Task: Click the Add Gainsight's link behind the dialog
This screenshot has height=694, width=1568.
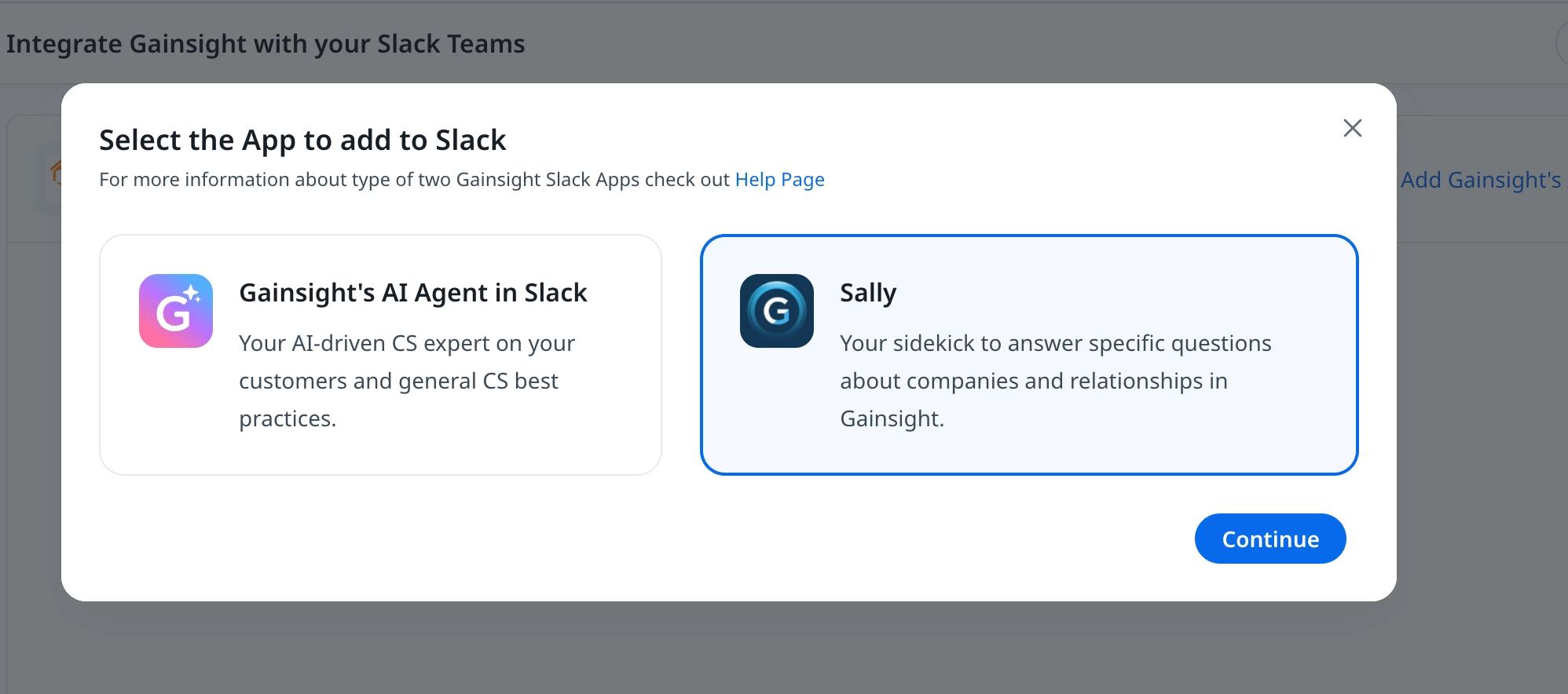Action: pyautogui.click(x=1481, y=180)
